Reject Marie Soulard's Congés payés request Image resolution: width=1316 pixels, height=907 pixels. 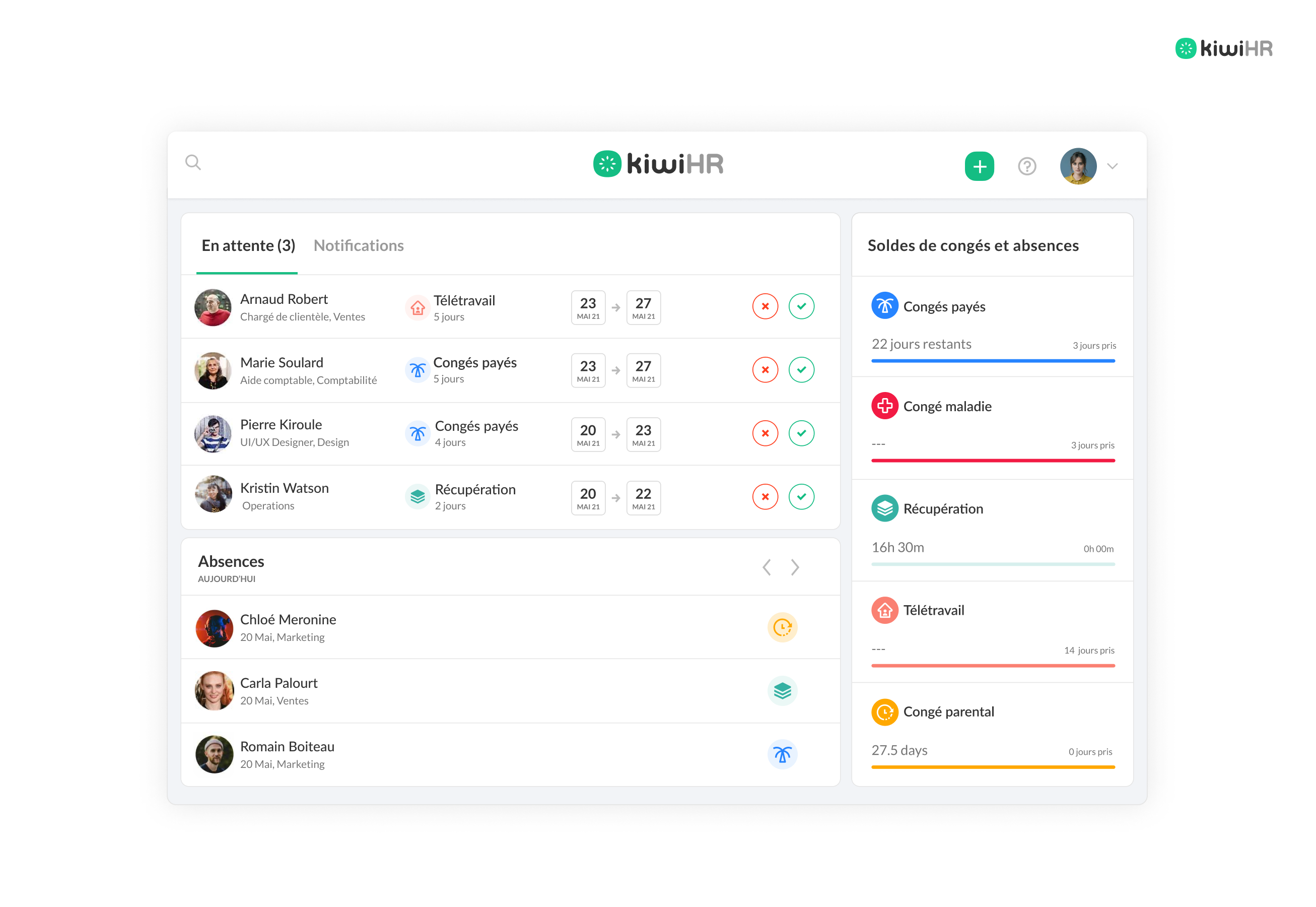(x=765, y=370)
